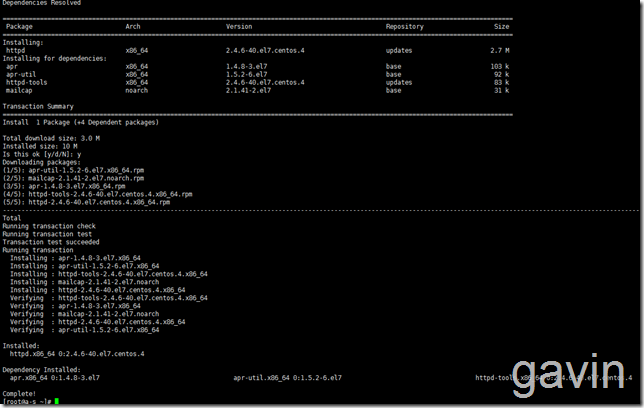Select version "1.5.2-6.el7" in the apr-util table row
The image size is (644, 408).
coord(246,75)
